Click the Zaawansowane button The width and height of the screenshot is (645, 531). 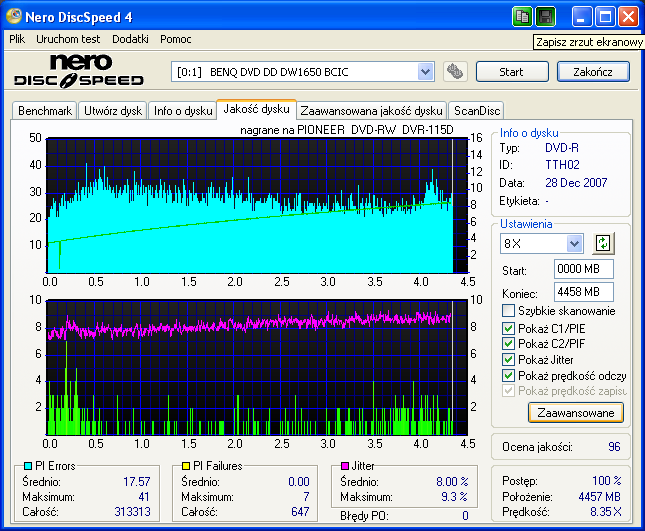pos(575,413)
